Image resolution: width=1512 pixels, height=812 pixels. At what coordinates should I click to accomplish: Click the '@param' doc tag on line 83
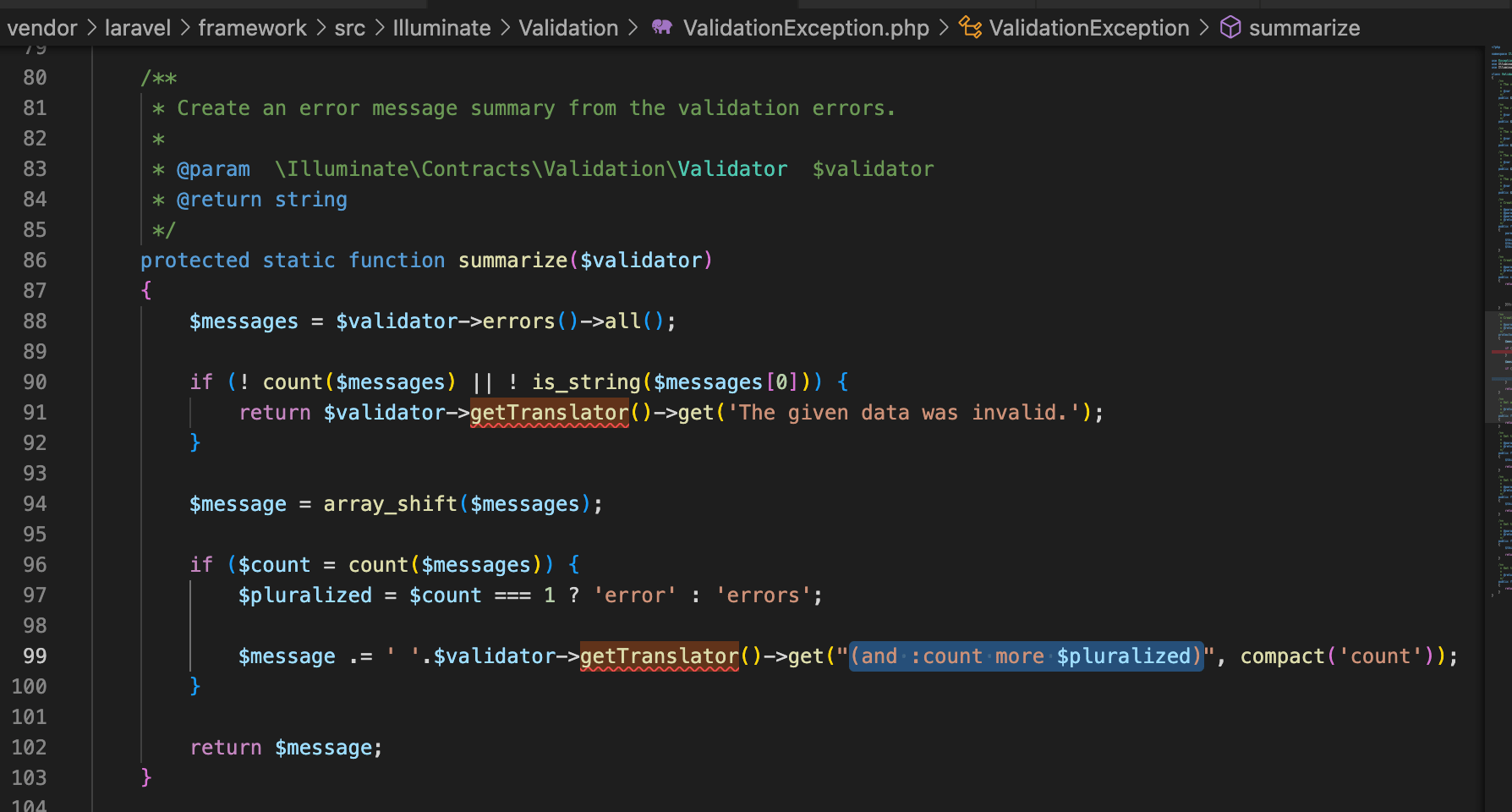click(213, 169)
